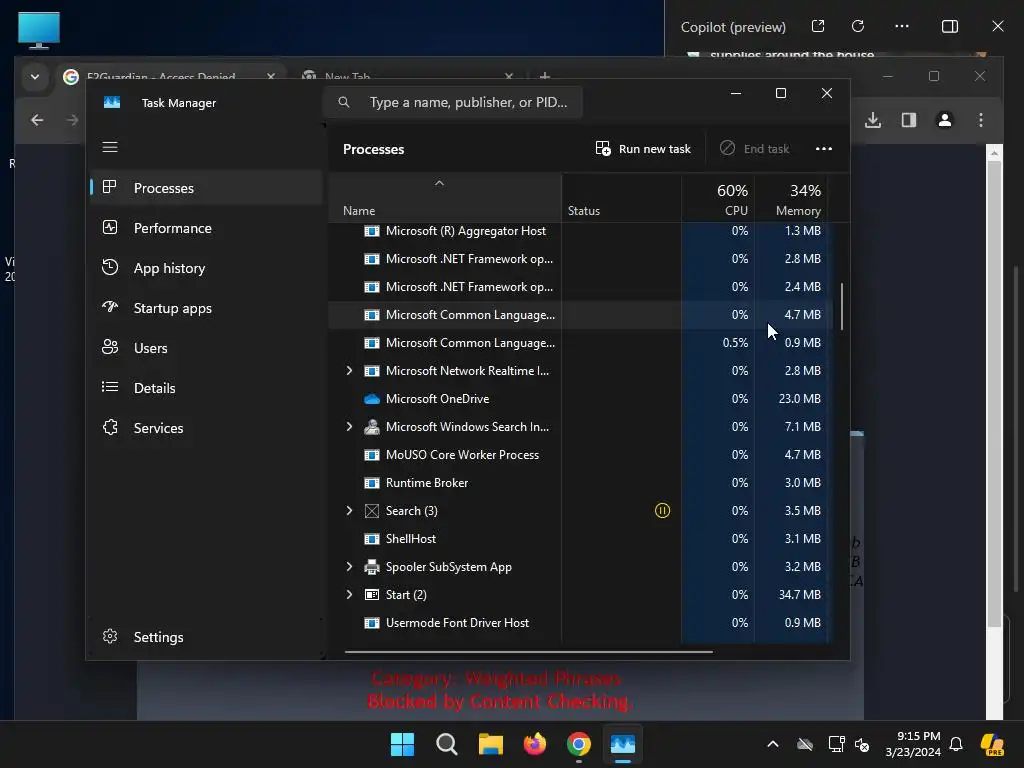Expand Microsoft Network Realtime process group
The height and width of the screenshot is (768, 1024).
[349, 370]
